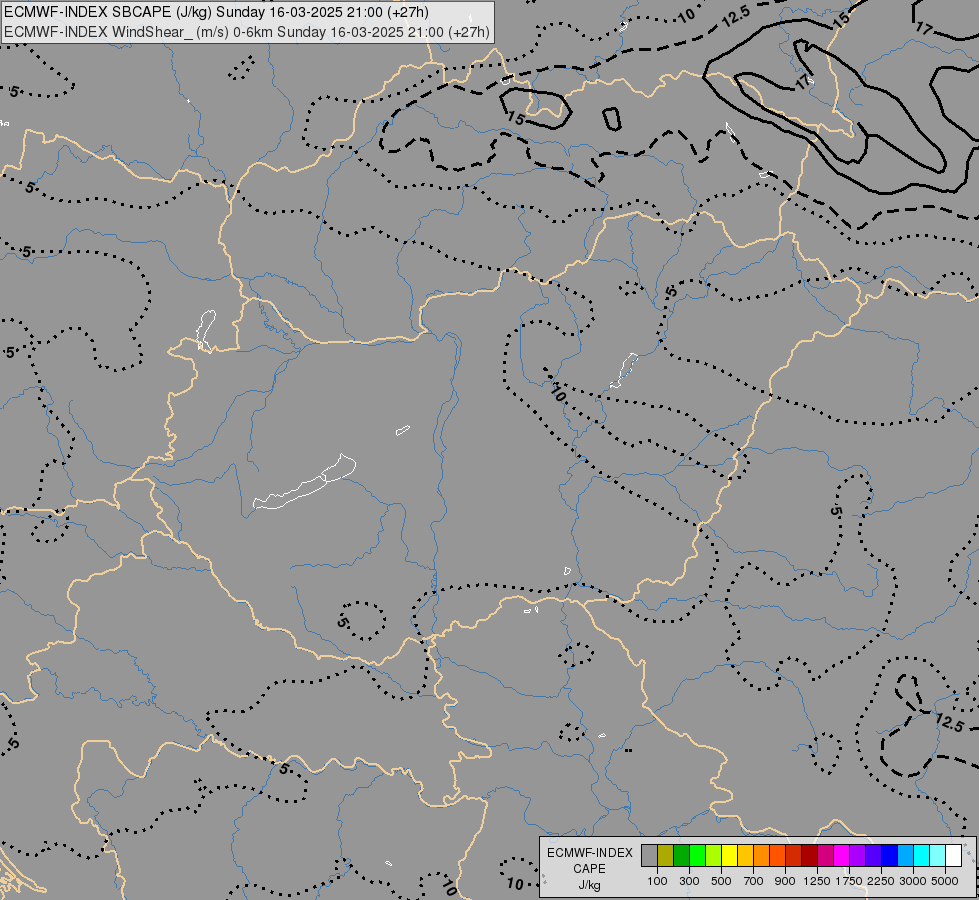Pick the pure yellow legend swatch
Image resolution: width=979 pixels, height=900 pixels.
tap(730, 855)
